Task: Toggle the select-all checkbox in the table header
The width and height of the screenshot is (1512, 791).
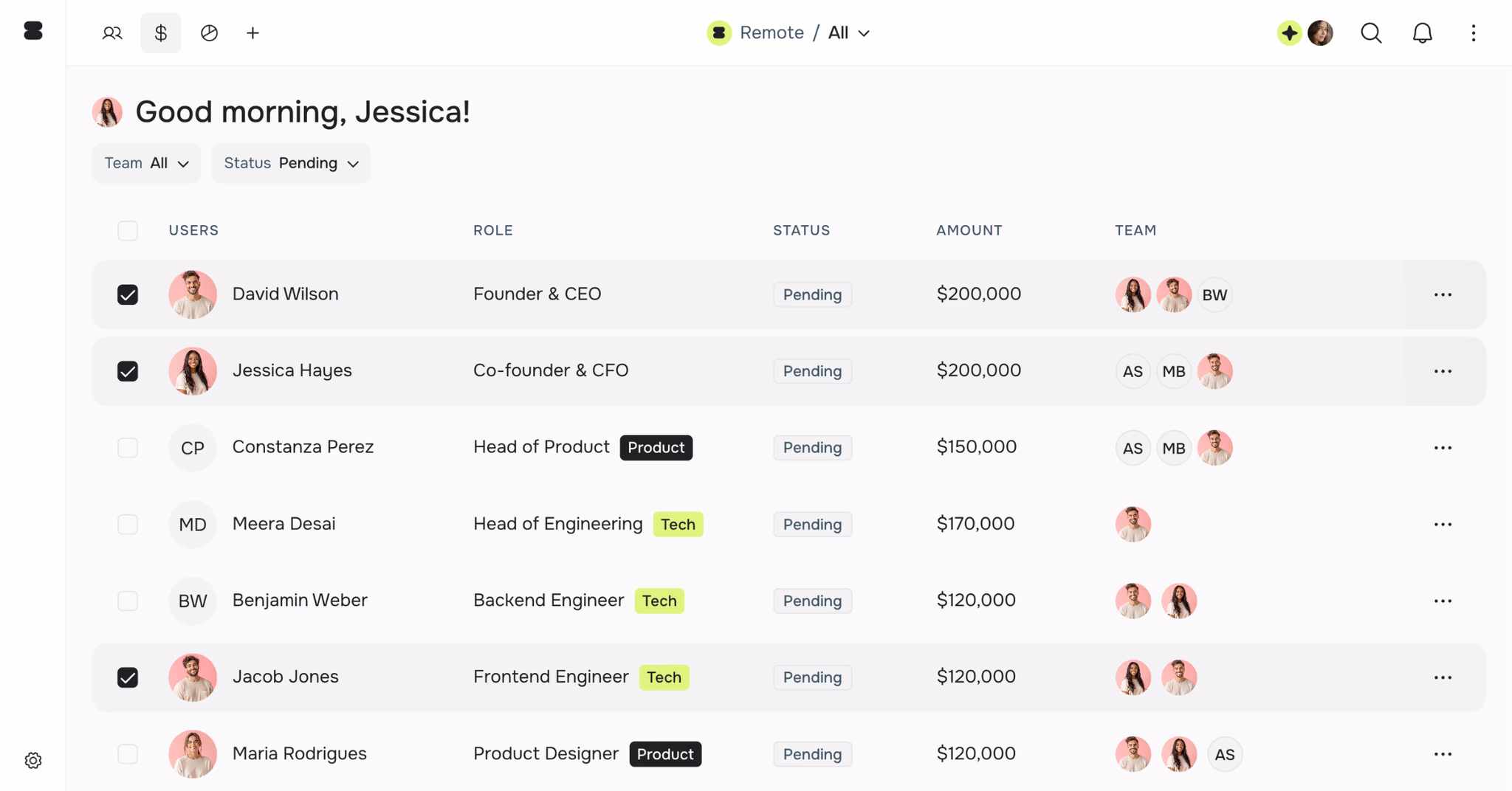Action: coord(127,230)
